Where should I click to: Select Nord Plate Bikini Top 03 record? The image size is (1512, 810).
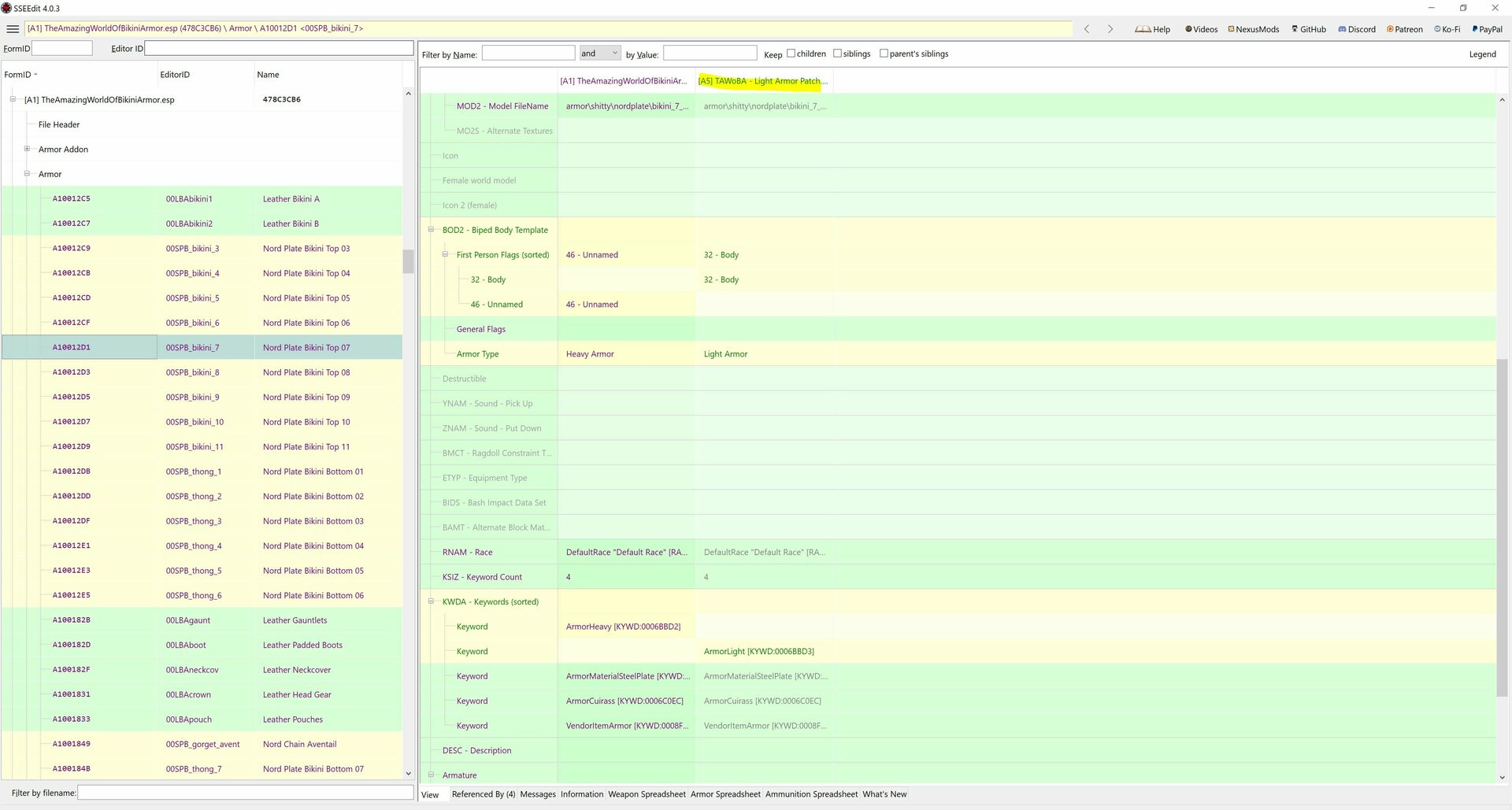click(x=202, y=248)
